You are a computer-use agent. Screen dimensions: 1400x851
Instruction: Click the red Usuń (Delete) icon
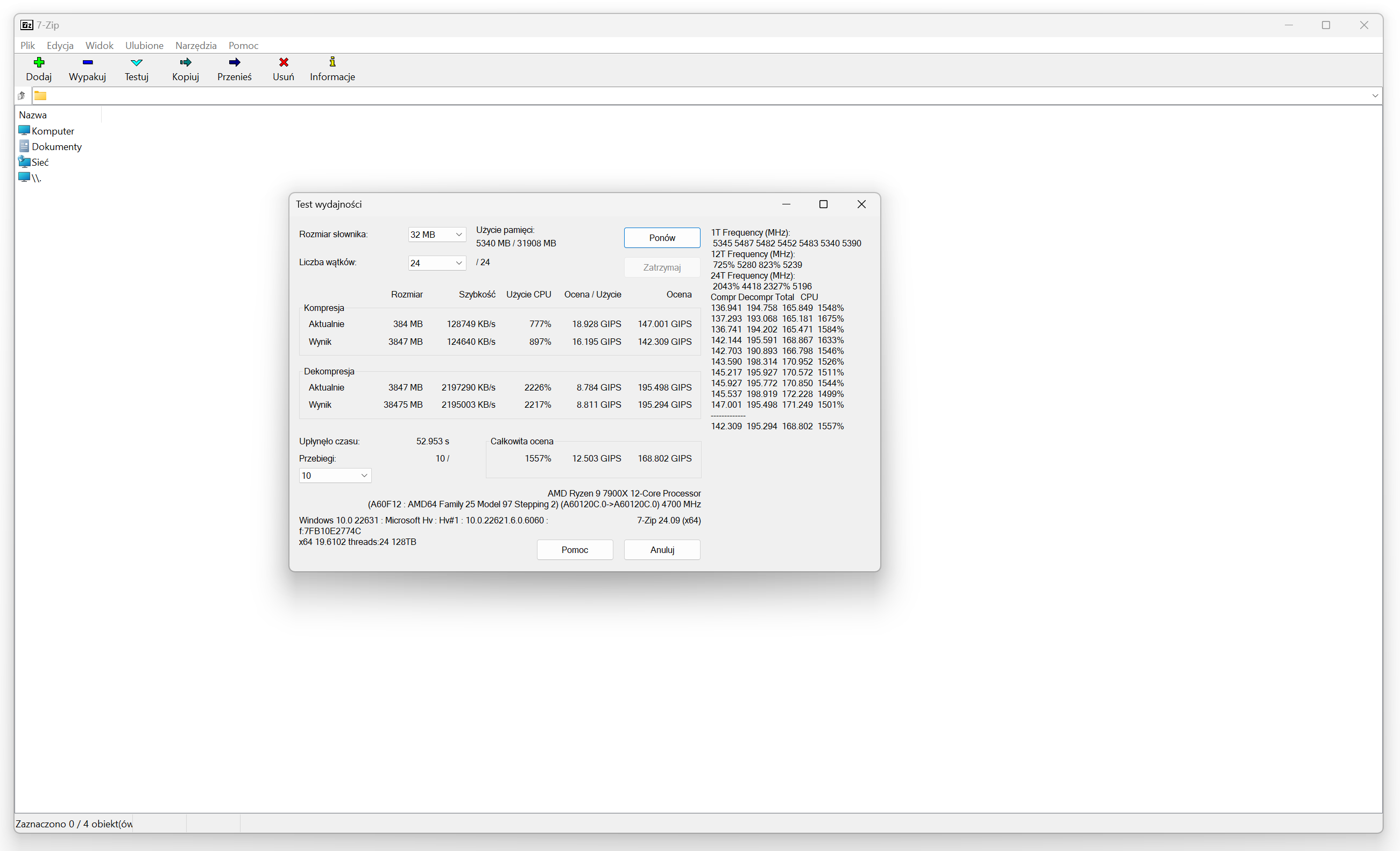point(284,62)
